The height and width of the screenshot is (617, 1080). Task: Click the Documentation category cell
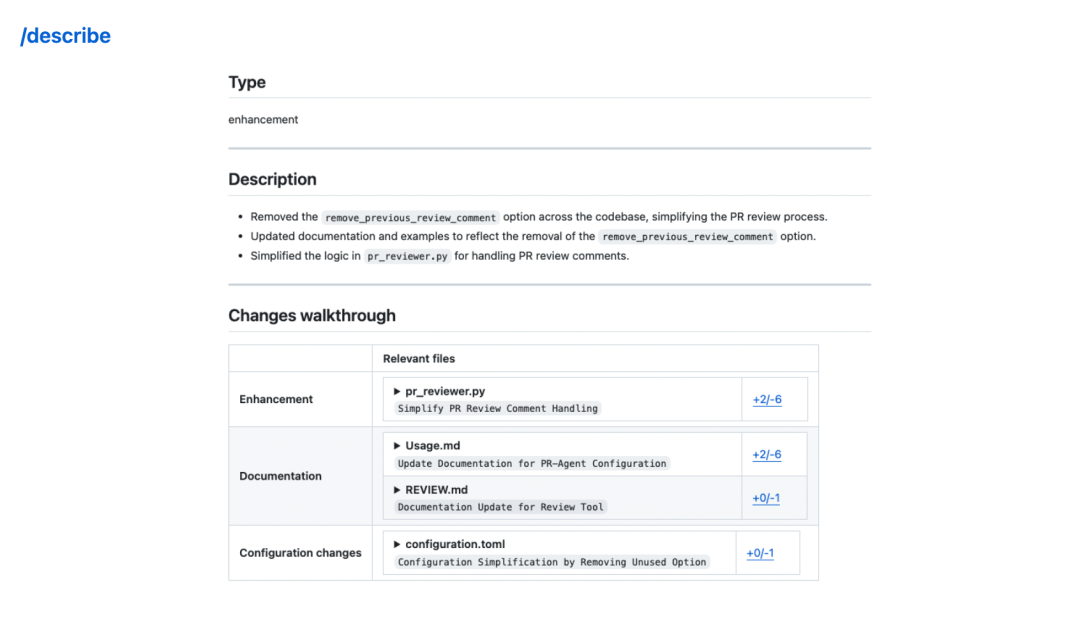tap(280, 476)
